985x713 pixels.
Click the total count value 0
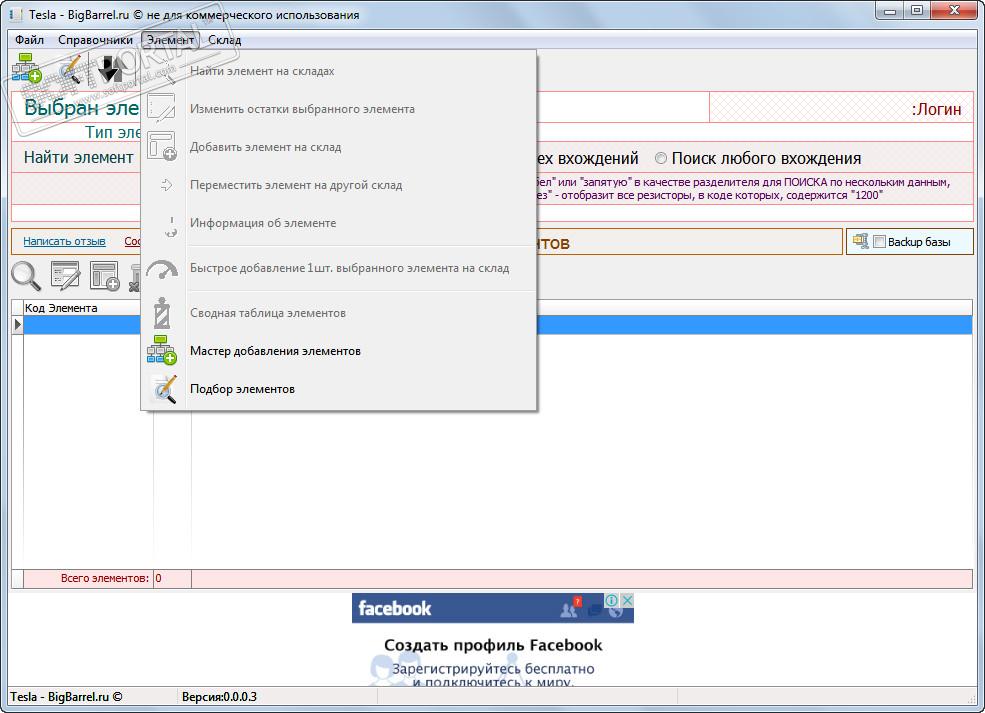(158, 578)
